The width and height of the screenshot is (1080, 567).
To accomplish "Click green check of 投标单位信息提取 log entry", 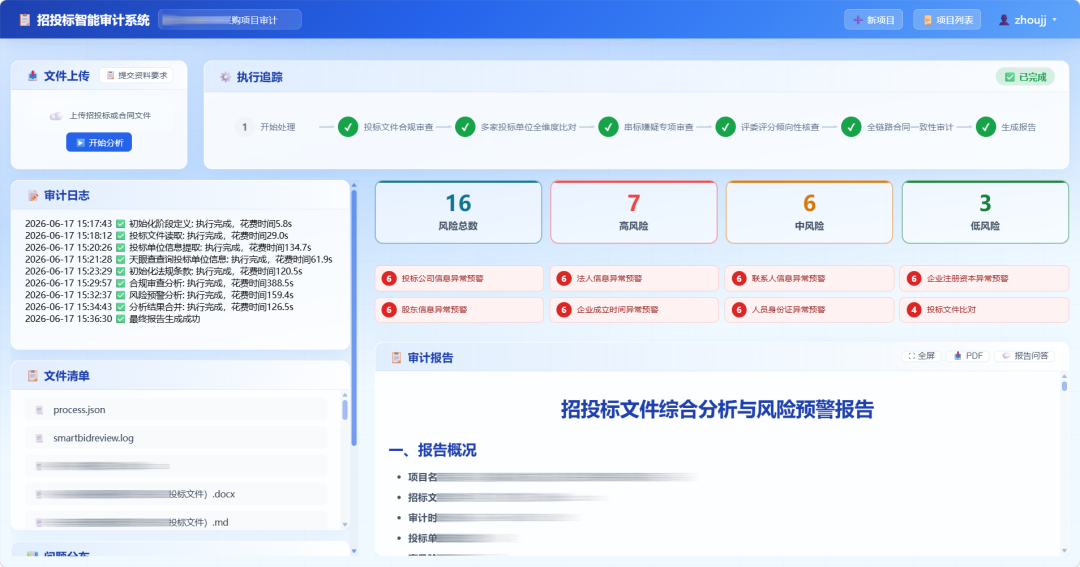I will point(121,247).
